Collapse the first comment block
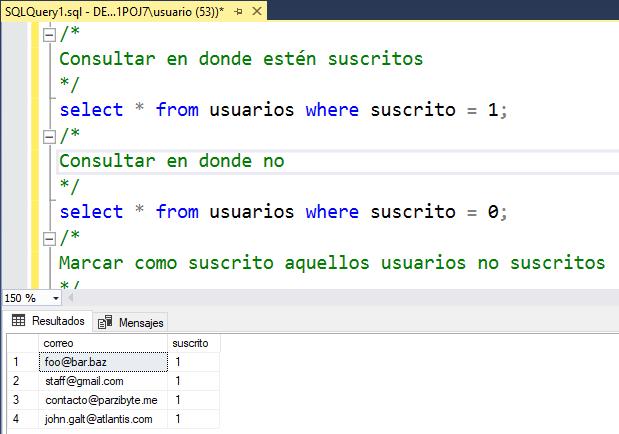This screenshot has width=619, height=434. (x=49, y=35)
